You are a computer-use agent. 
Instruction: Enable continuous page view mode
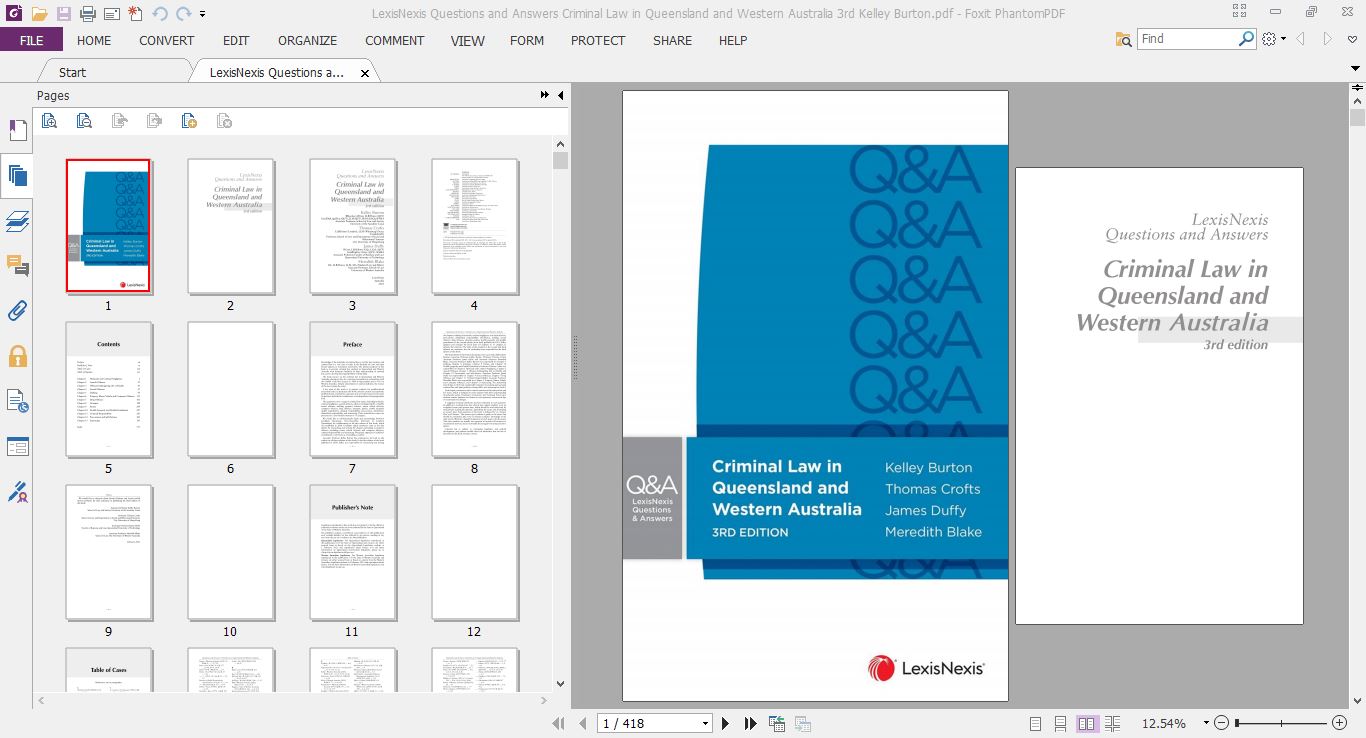click(x=1061, y=723)
